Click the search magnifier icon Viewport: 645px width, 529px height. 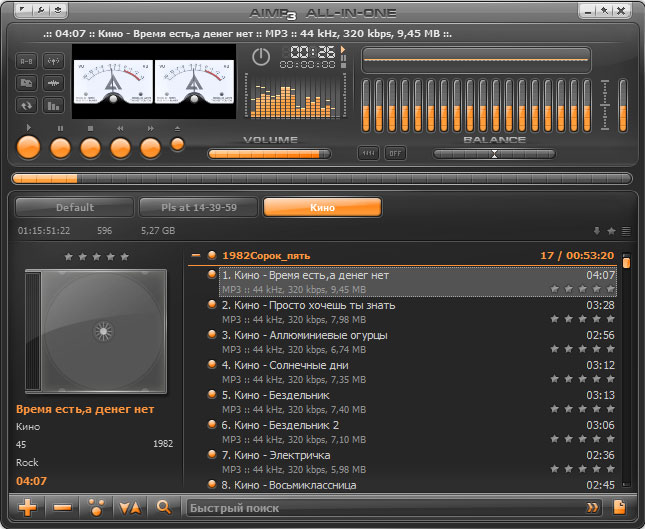pyautogui.click(x=164, y=508)
